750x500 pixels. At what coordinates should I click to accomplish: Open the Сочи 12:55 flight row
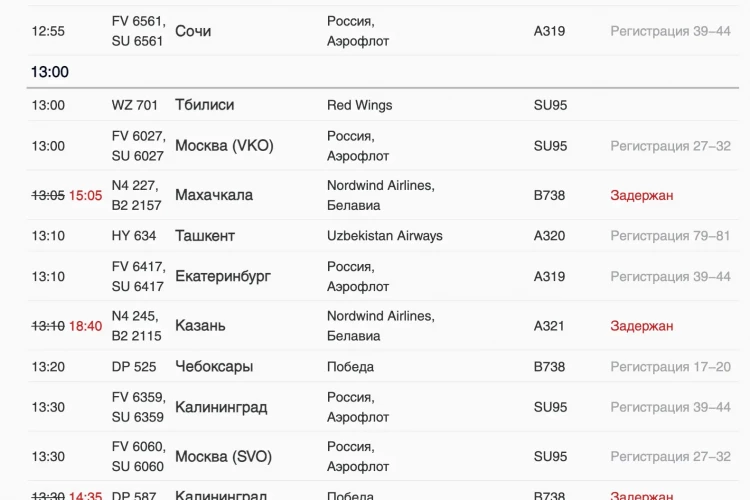pos(383,31)
